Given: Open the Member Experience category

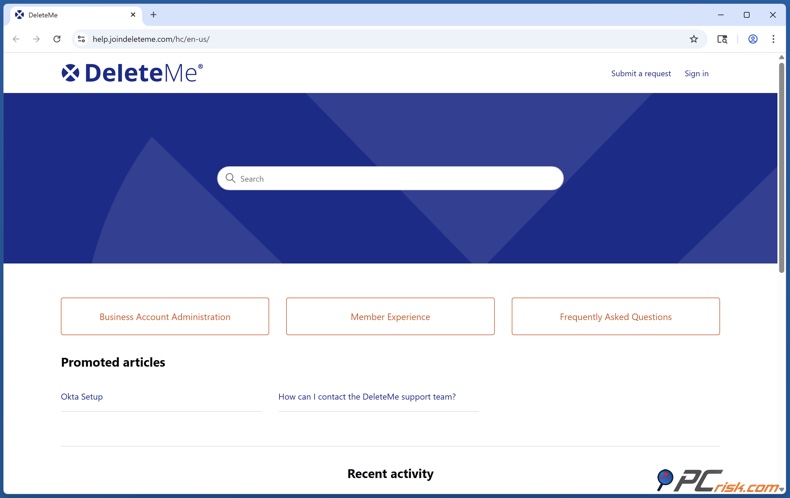Looking at the screenshot, I should (390, 316).
